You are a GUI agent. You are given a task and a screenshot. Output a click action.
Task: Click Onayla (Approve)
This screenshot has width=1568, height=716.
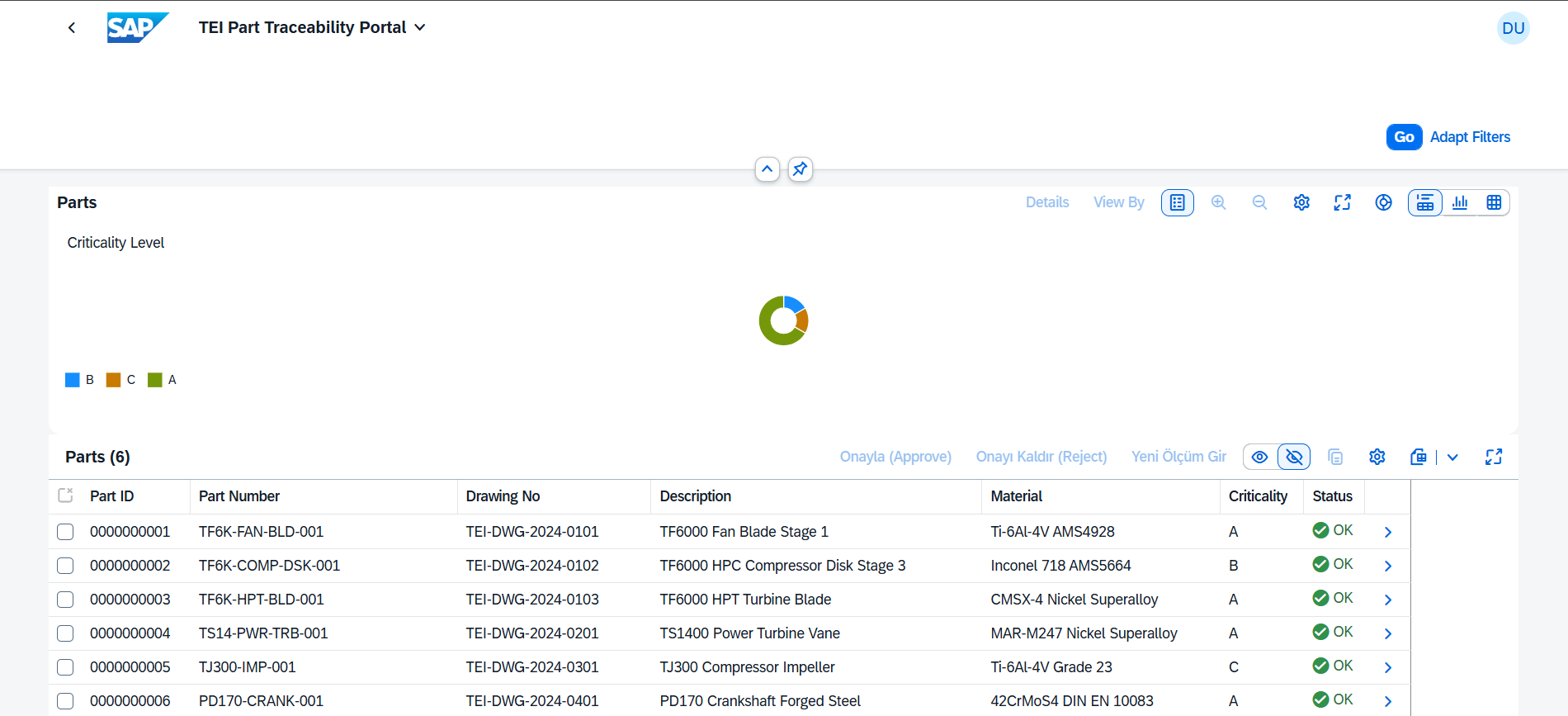tap(895, 457)
